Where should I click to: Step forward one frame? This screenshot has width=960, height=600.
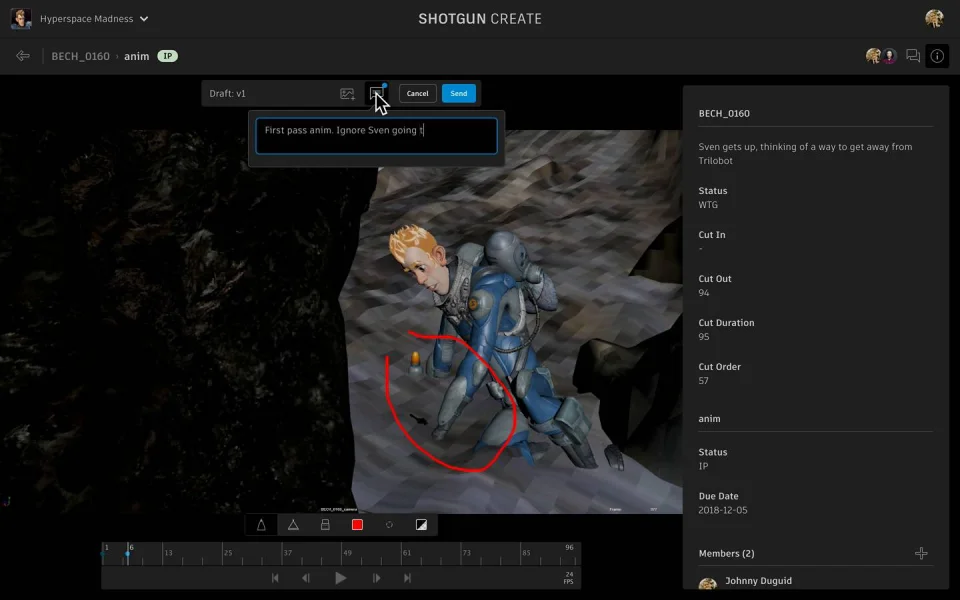[377, 578]
